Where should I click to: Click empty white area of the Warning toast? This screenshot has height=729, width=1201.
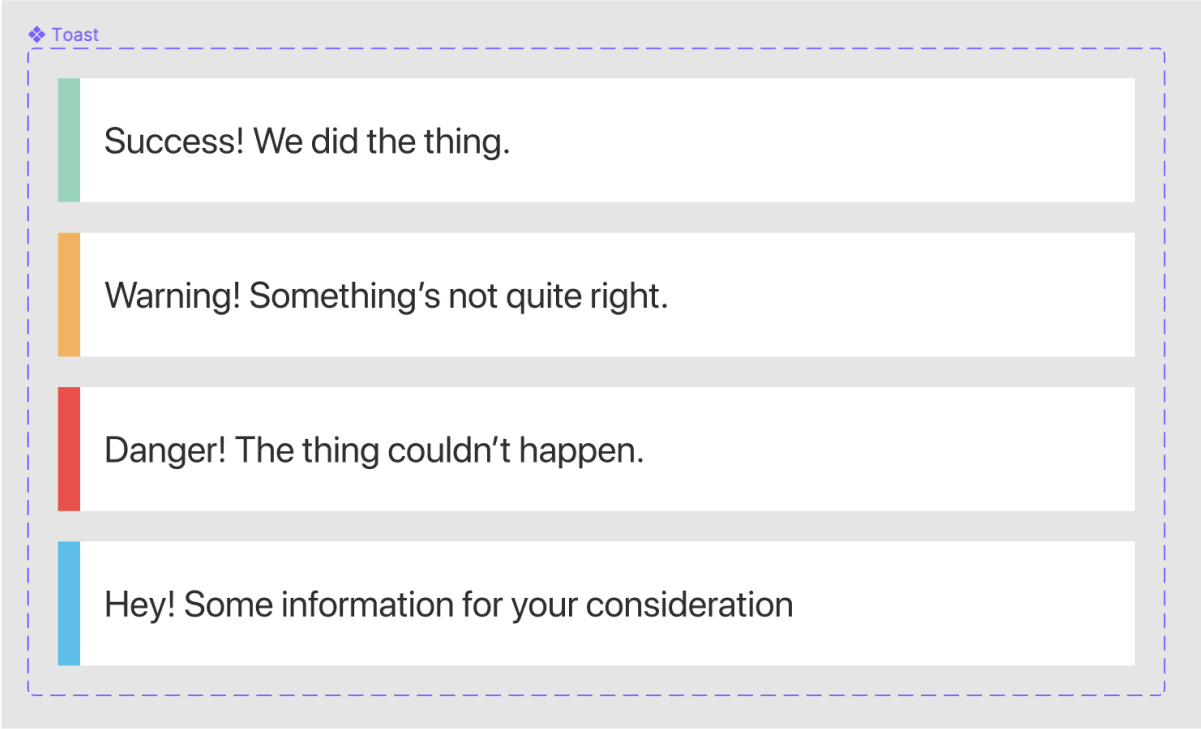click(x=900, y=295)
